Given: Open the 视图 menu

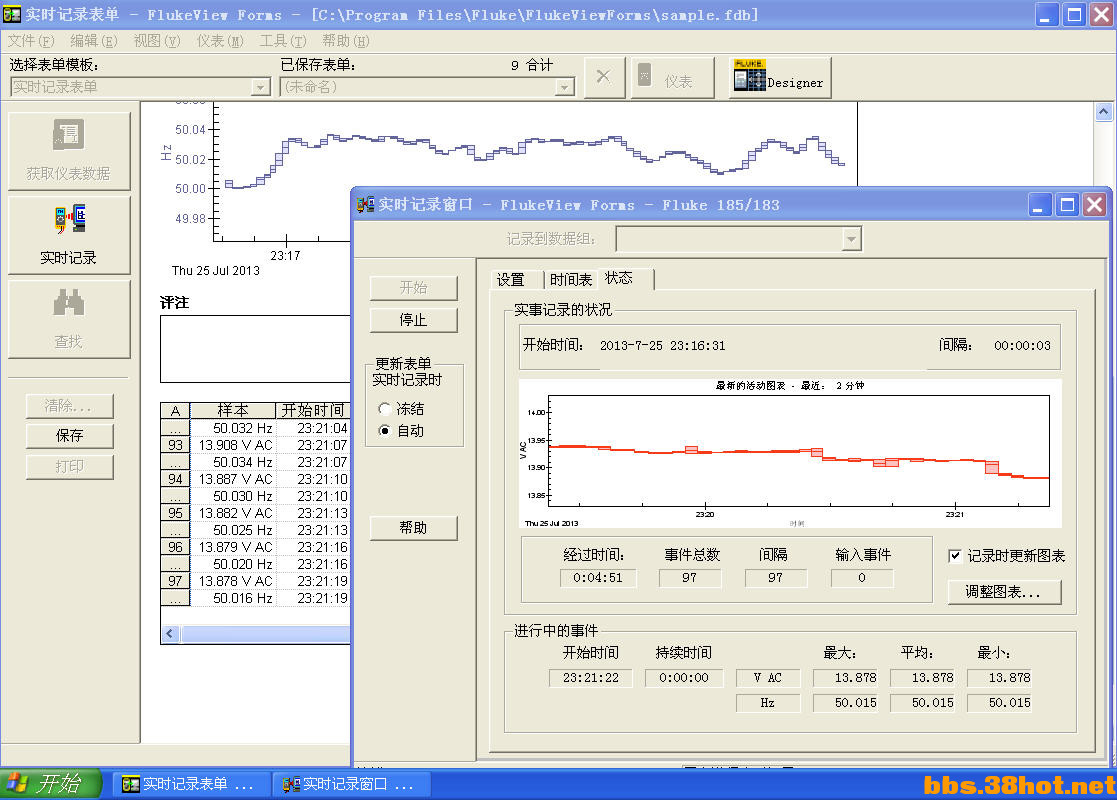Looking at the screenshot, I should [157, 41].
